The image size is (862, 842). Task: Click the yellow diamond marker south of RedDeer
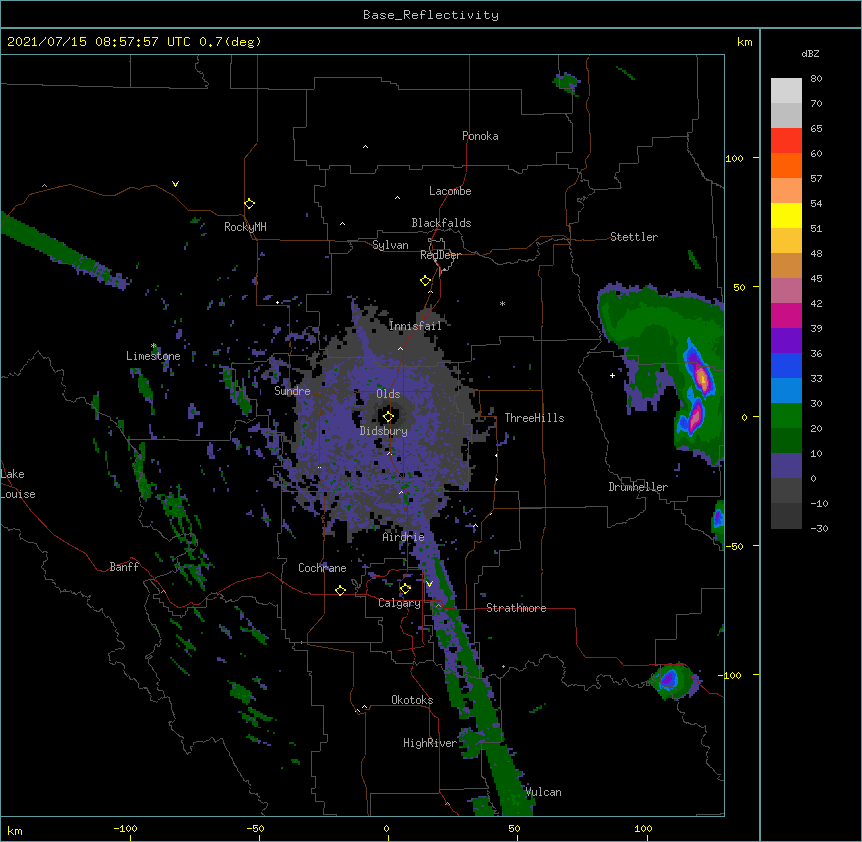pyautogui.click(x=425, y=281)
